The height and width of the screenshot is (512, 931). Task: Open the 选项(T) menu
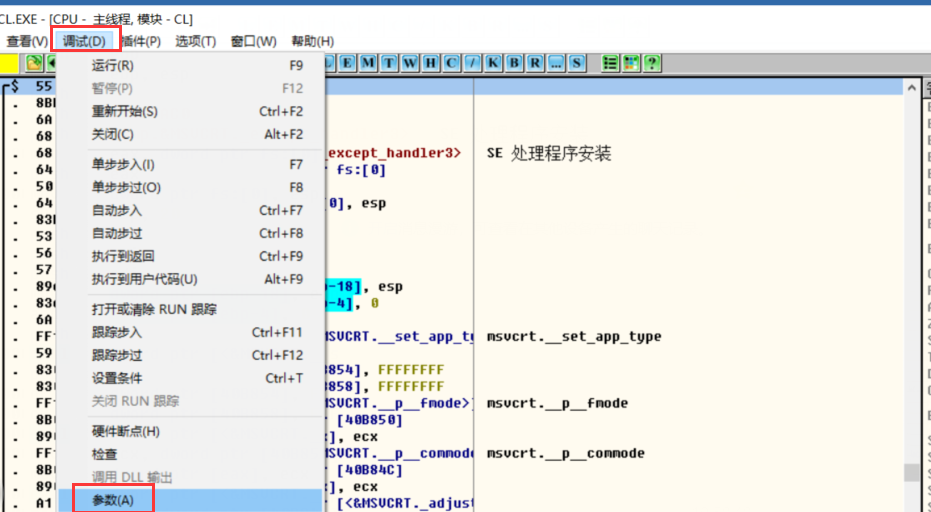click(x=195, y=41)
